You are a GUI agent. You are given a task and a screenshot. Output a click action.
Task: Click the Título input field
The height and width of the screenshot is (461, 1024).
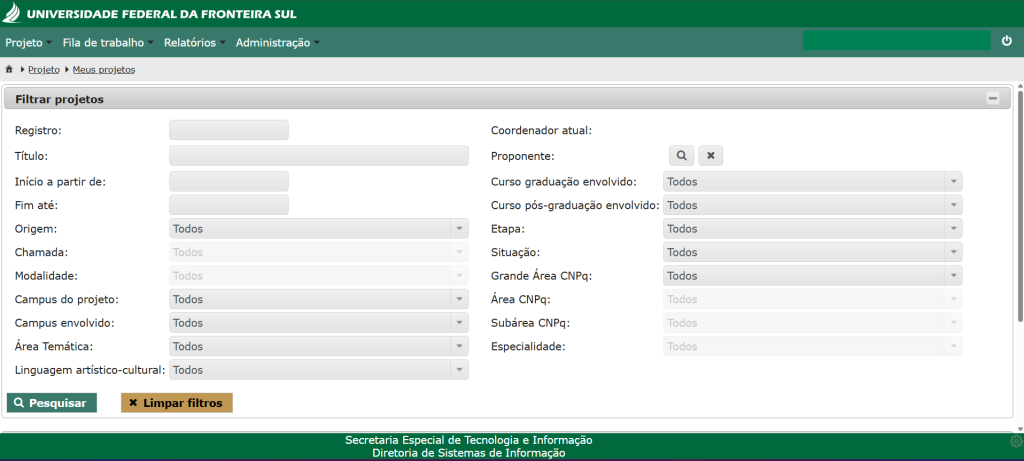coord(318,156)
